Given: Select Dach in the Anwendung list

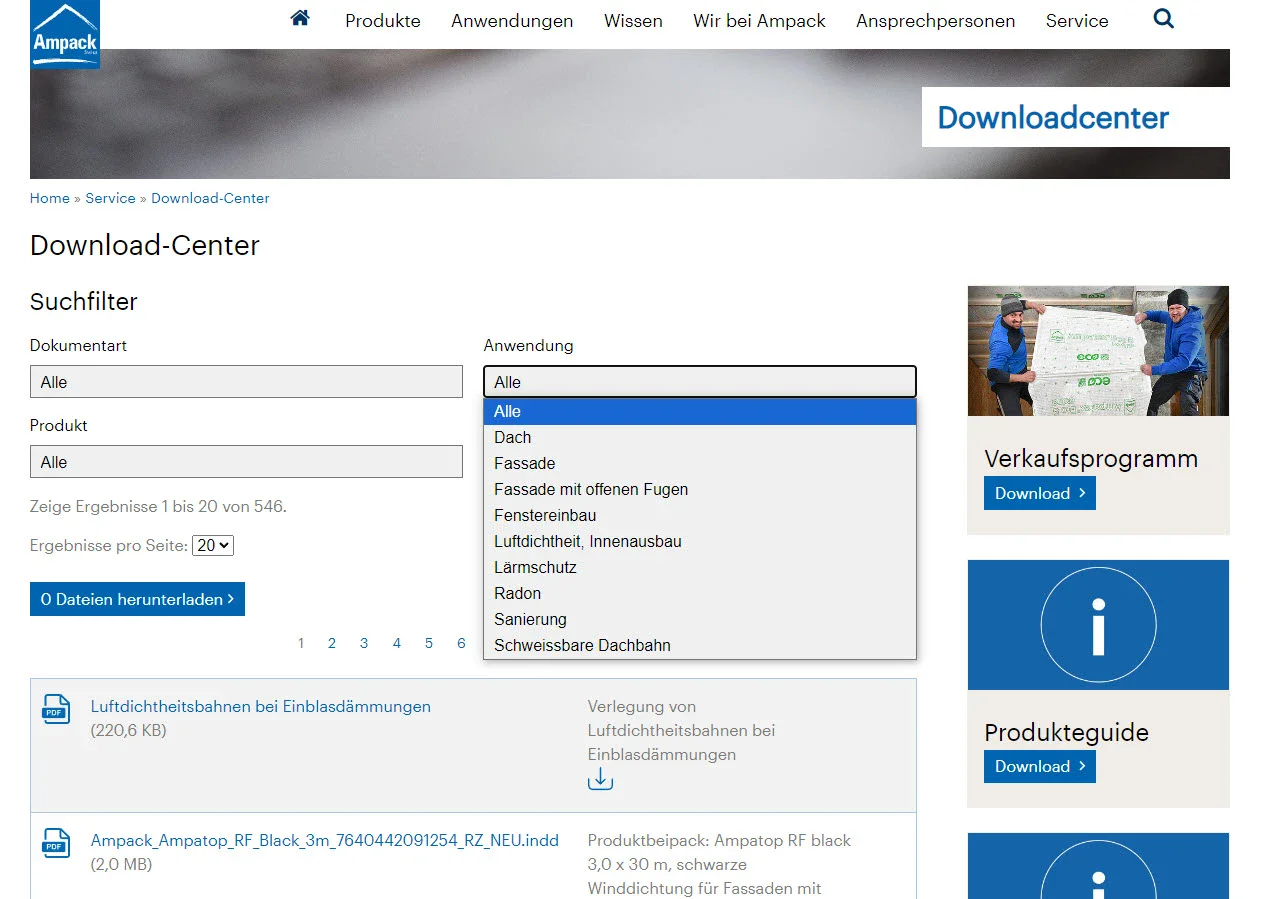Looking at the screenshot, I should [700, 437].
